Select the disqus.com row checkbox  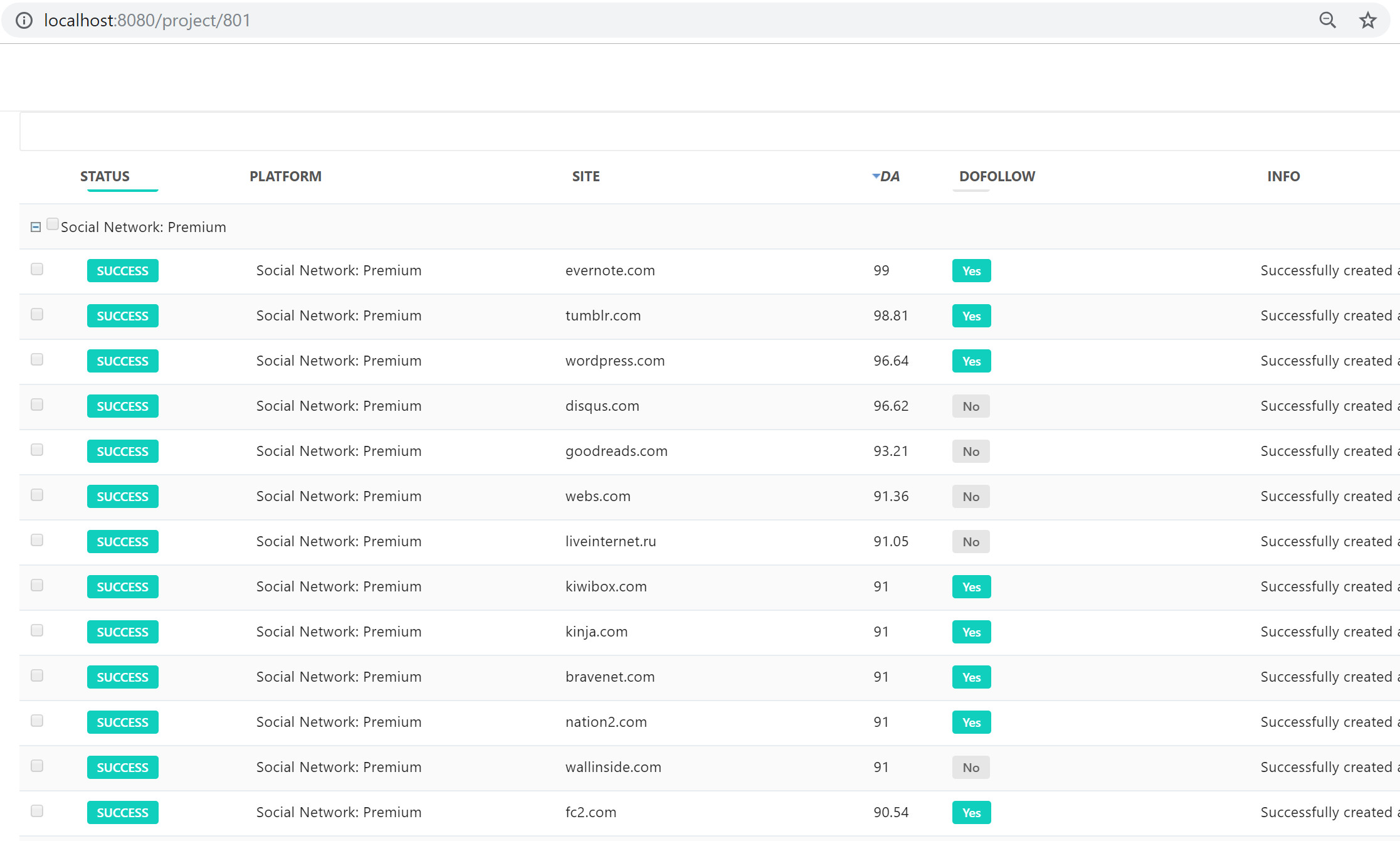37,405
